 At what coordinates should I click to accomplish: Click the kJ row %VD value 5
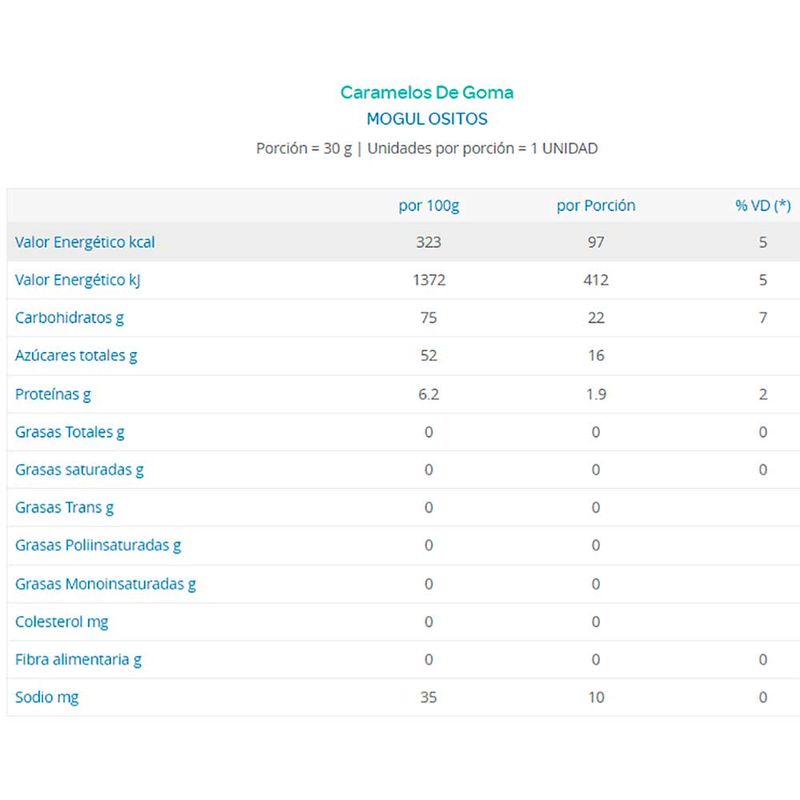763,280
